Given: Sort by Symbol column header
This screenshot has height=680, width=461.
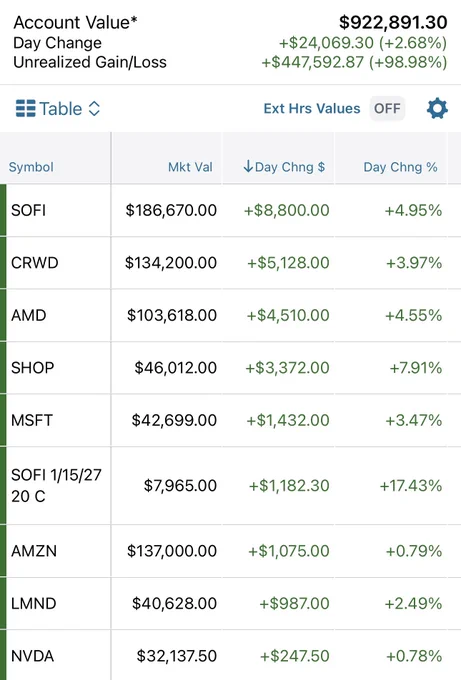Looking at the screenshot, I should [31, 167].
